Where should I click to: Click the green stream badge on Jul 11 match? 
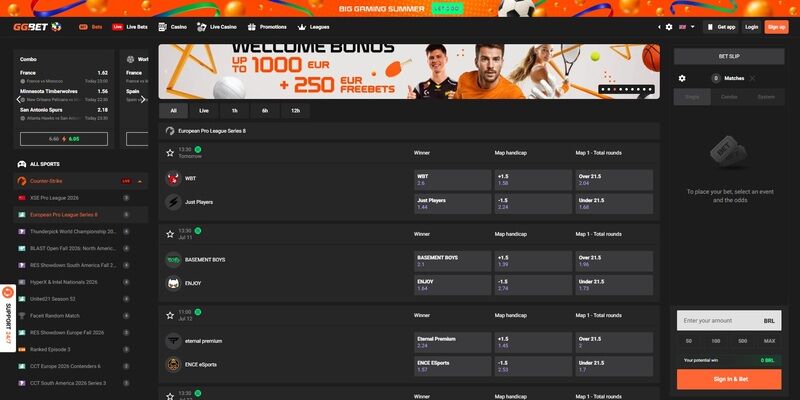198,231
